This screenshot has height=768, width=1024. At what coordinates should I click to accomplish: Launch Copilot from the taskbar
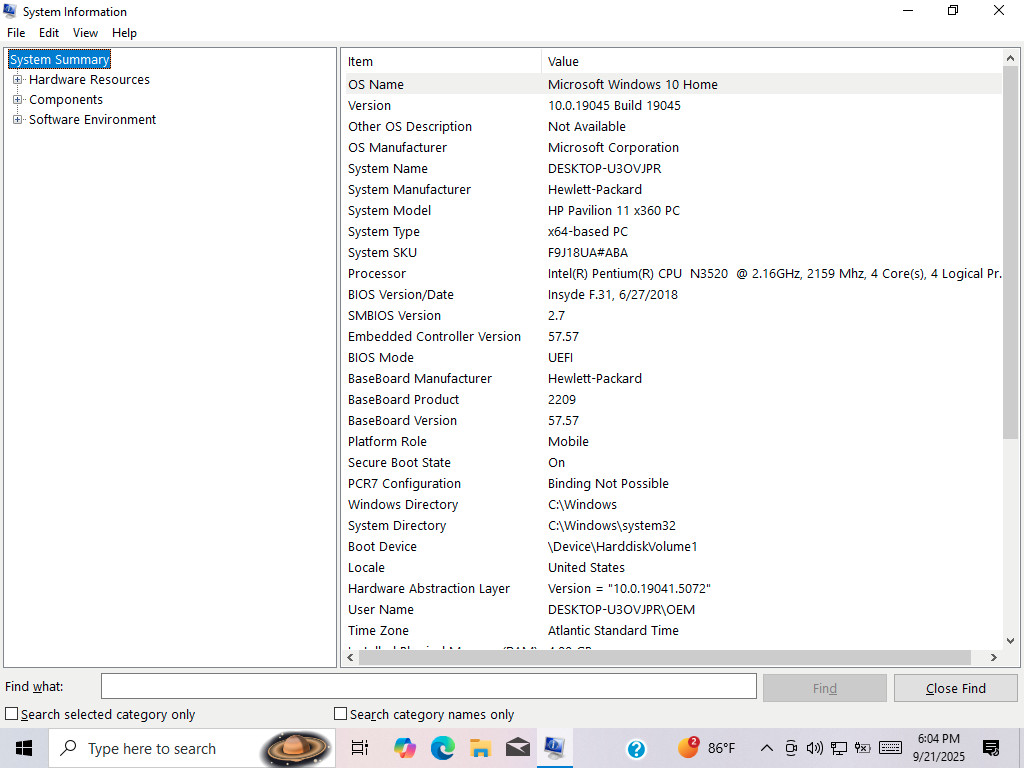pos(405,748)
